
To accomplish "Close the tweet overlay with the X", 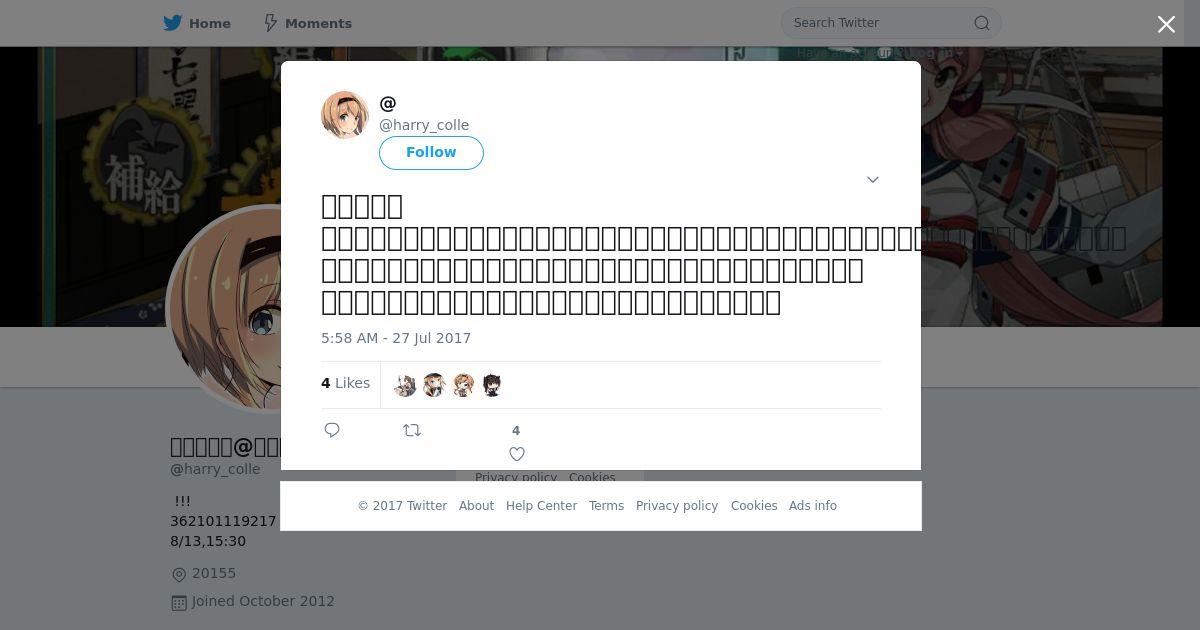I will click(x=1166, y=24).
